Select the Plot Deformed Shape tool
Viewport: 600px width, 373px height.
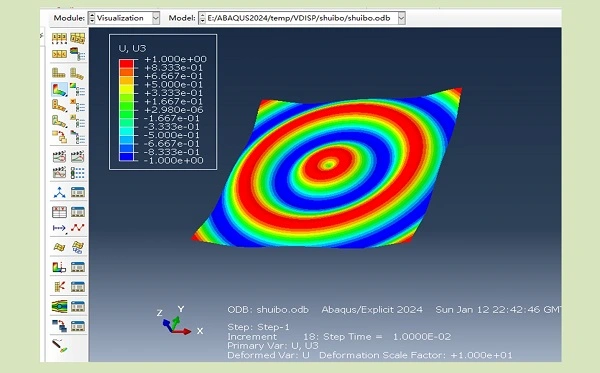77,73
